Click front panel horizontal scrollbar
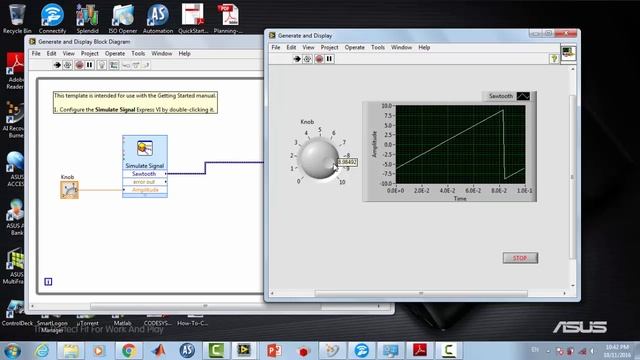The height and width of the screenshot is (360, 640). 420,293
